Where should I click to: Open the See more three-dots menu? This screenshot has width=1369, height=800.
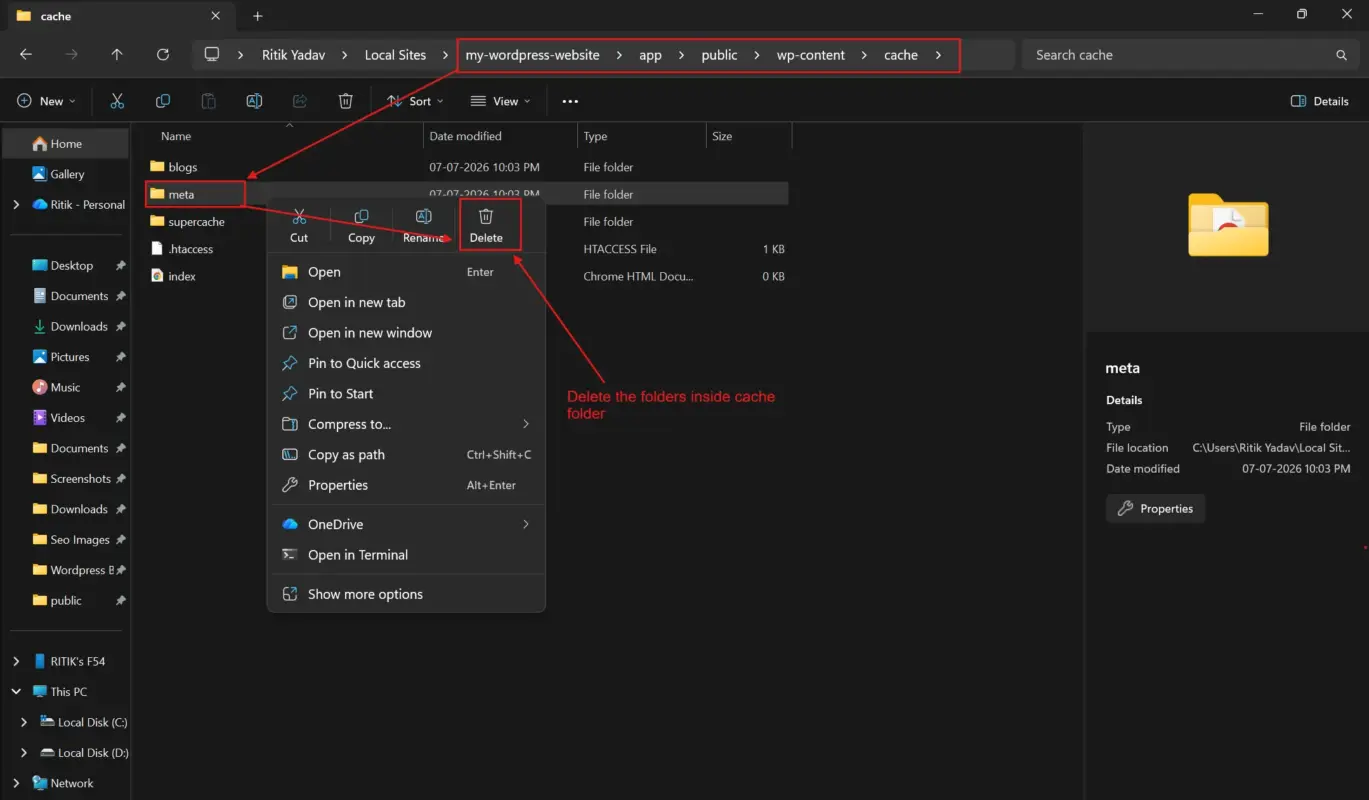(x=570, y=101)
